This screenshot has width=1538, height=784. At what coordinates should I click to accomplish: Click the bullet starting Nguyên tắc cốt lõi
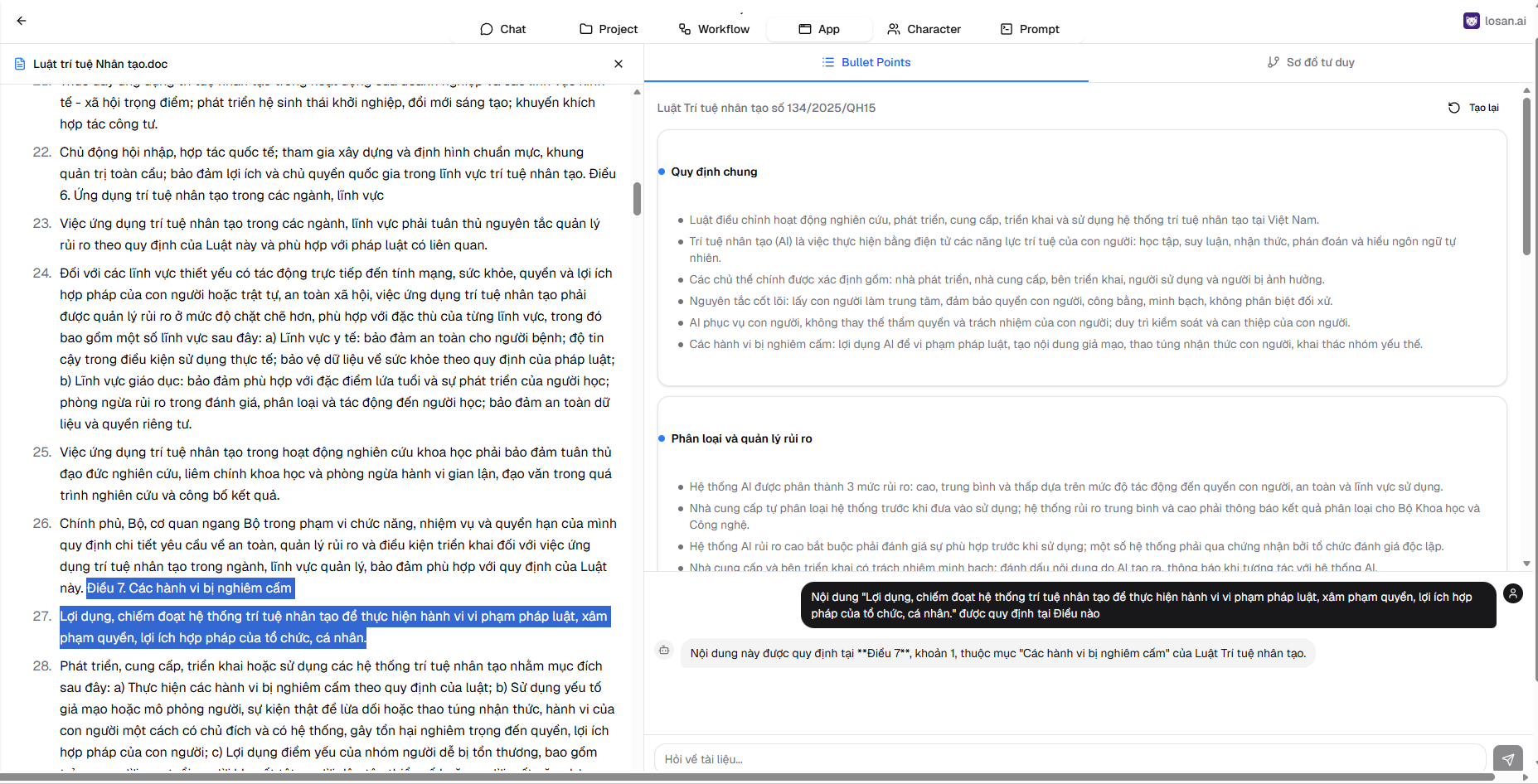[x=1011, y=301]
